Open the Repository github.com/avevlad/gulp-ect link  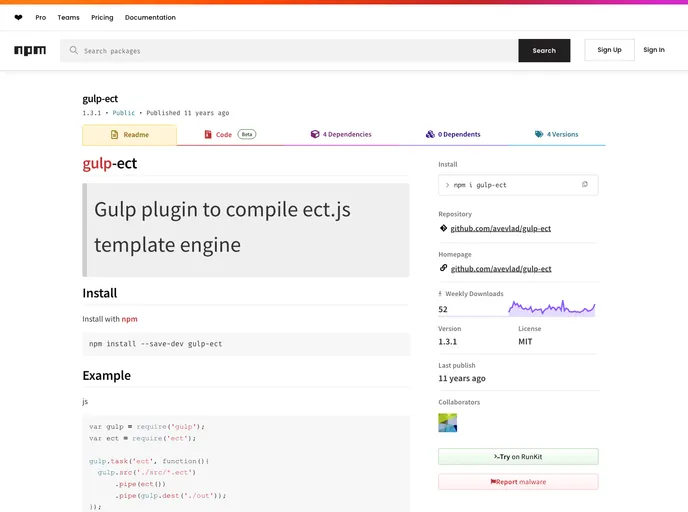[501, 228]
